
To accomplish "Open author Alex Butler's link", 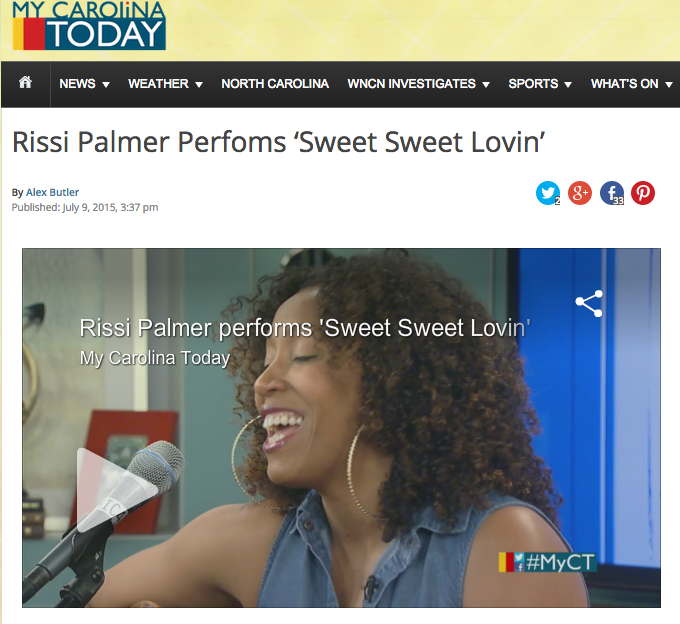I will [52, 192].
